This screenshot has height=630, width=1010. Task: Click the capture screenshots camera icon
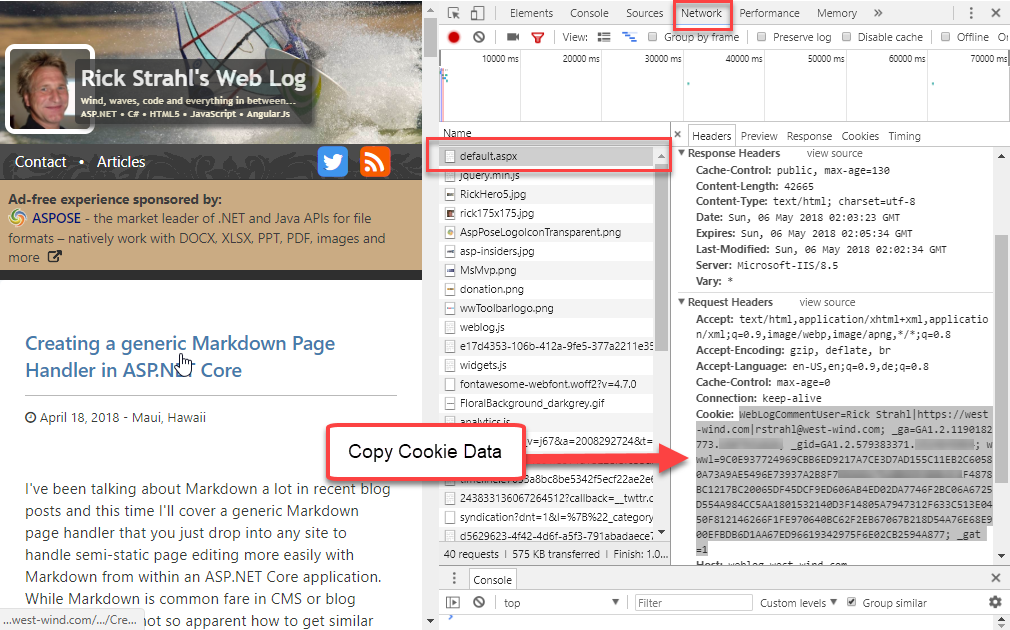pos(513,37)
